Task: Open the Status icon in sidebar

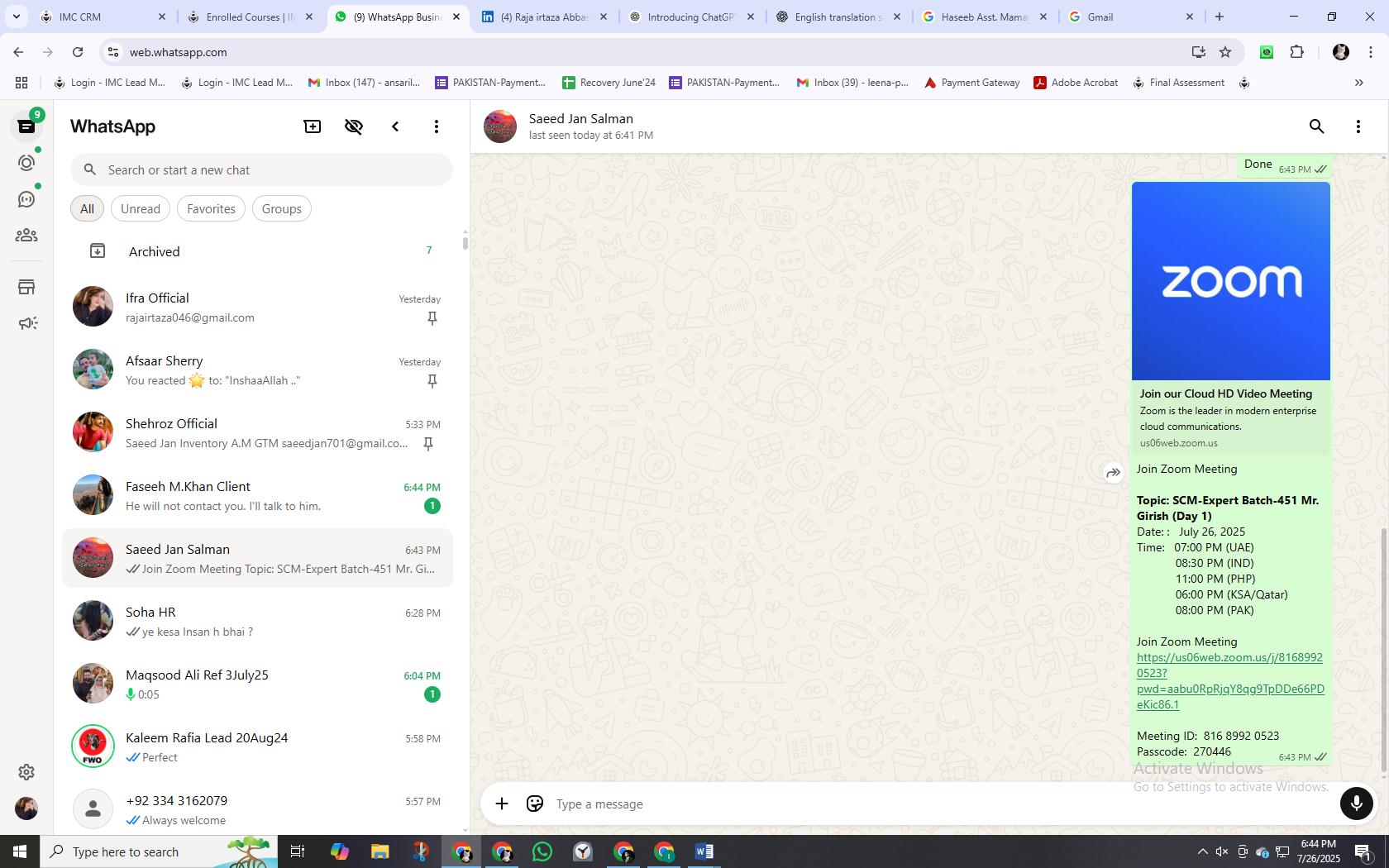Action: 26,163
